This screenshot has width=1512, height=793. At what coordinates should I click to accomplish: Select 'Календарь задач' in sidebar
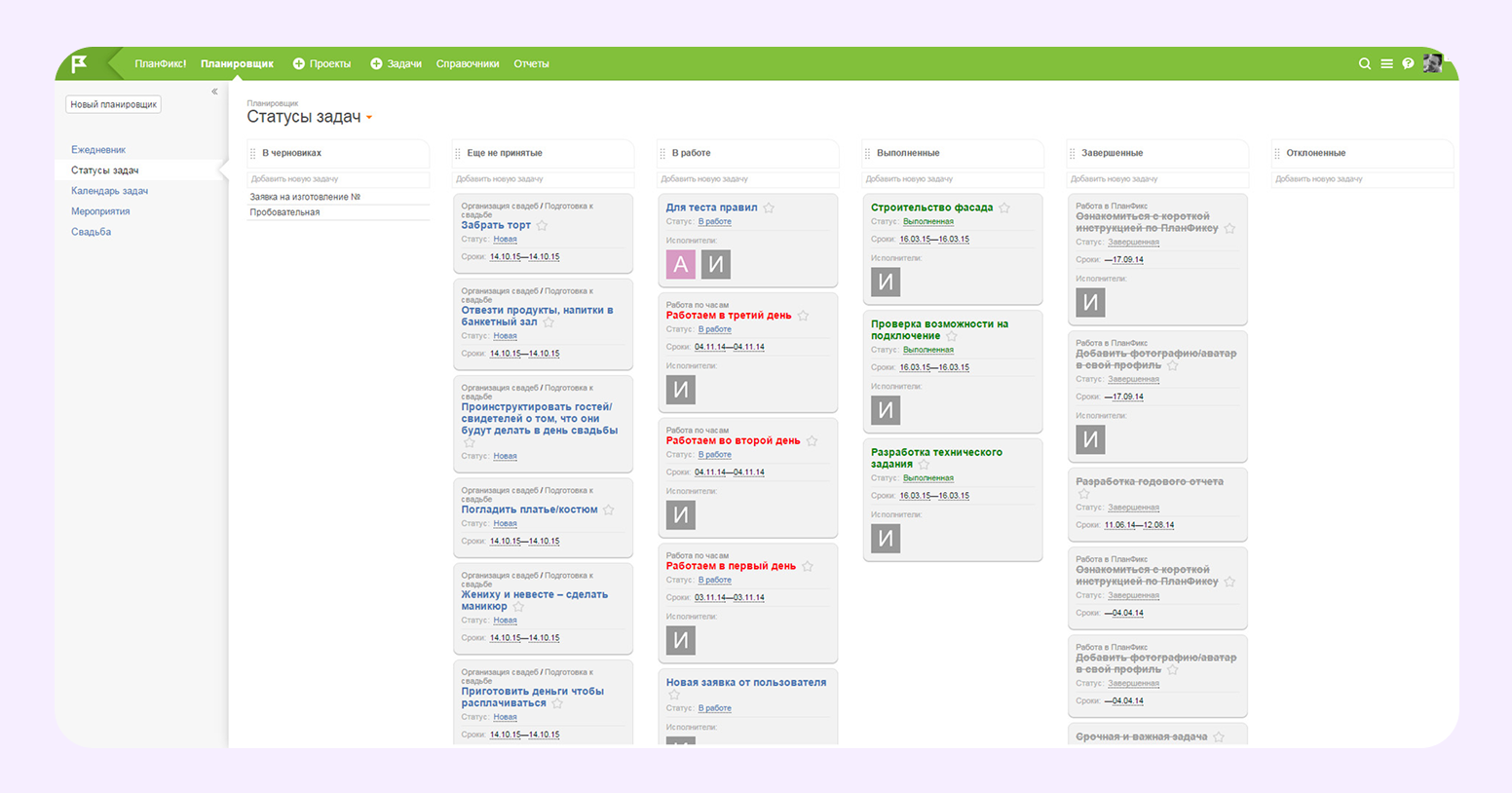pyautogui.click(x=109, y=191)
